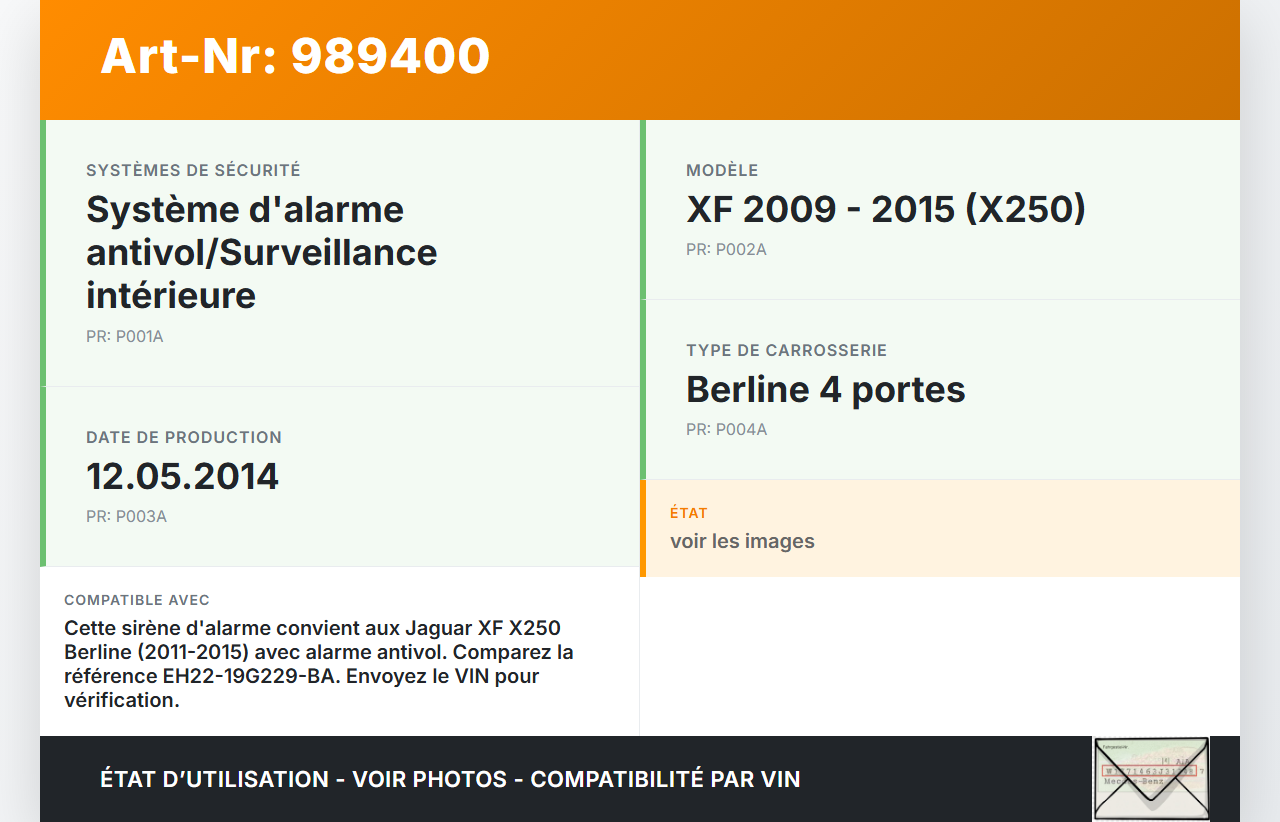This screenshot has width=1280, height=822.
Task: Click the TYPE DE CARROSSERIE label
Action: (786, 351)
